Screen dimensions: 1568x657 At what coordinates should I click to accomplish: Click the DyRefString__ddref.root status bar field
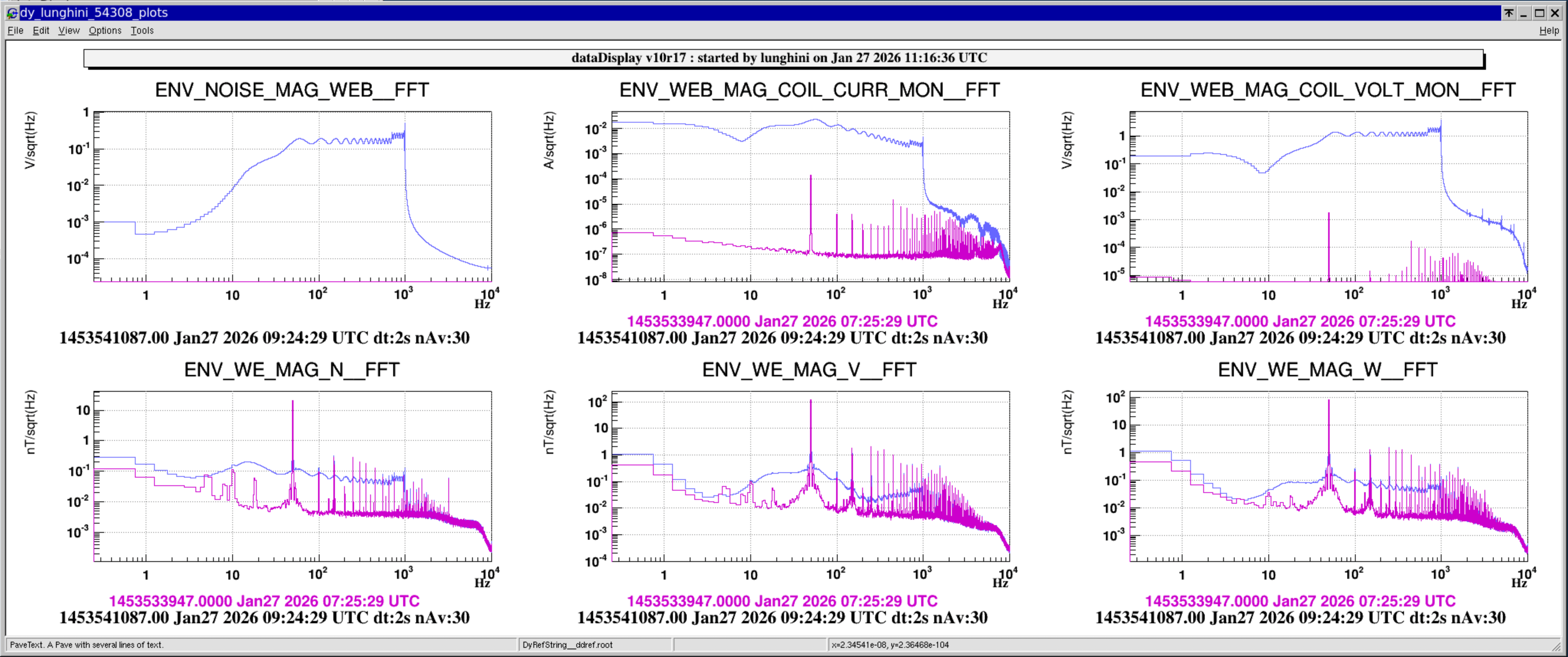pos(567,645)
